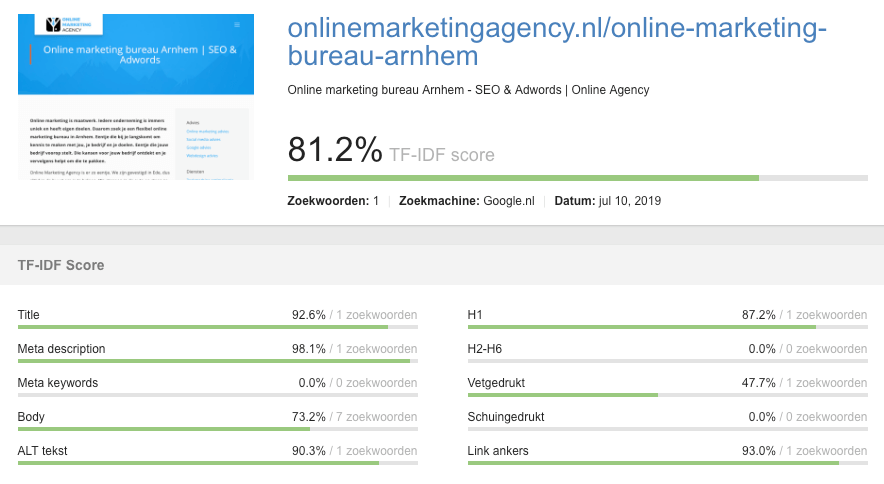The height and width of the screenshot is (484, 884).
Task: Select the 'Schuingedrukt' row label
Action: coord(506,417)
